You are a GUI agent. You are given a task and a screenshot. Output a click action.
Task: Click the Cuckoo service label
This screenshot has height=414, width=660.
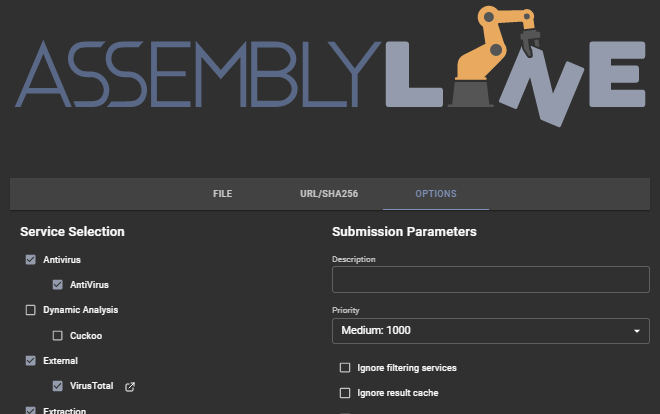click(86, 335)
